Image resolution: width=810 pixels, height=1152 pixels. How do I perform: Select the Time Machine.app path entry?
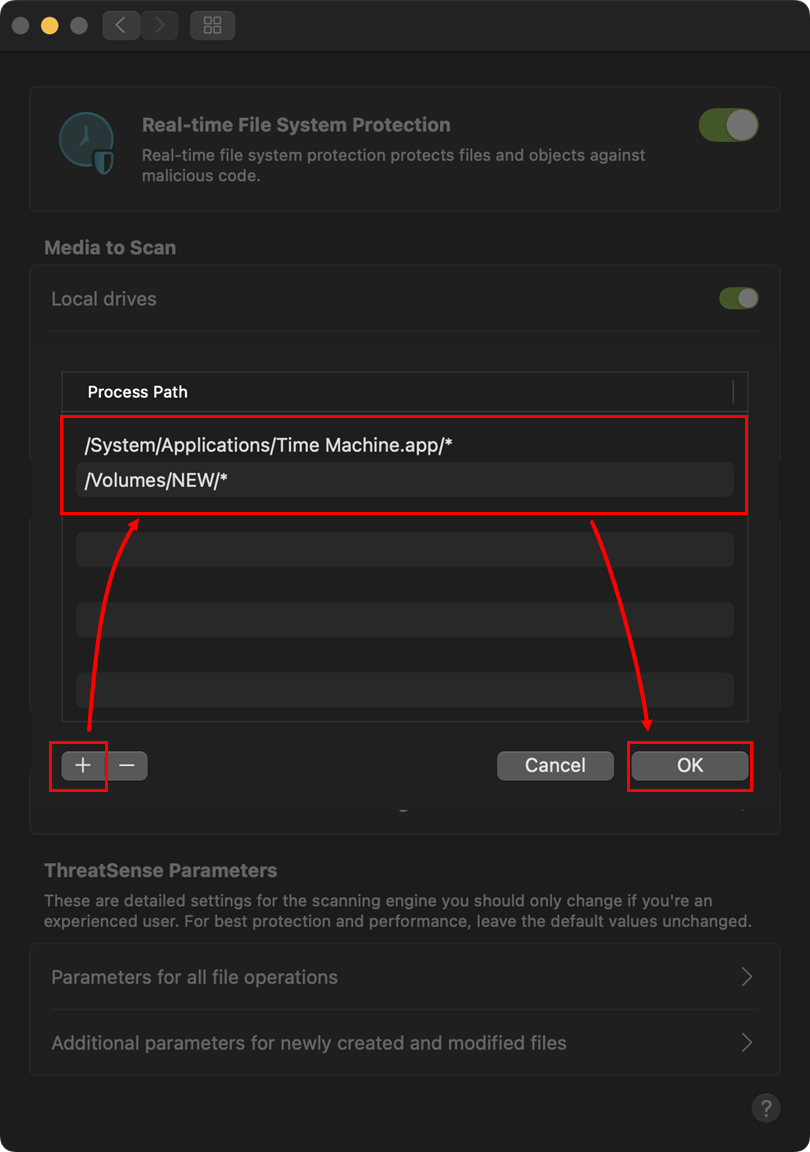click(269, 446)
